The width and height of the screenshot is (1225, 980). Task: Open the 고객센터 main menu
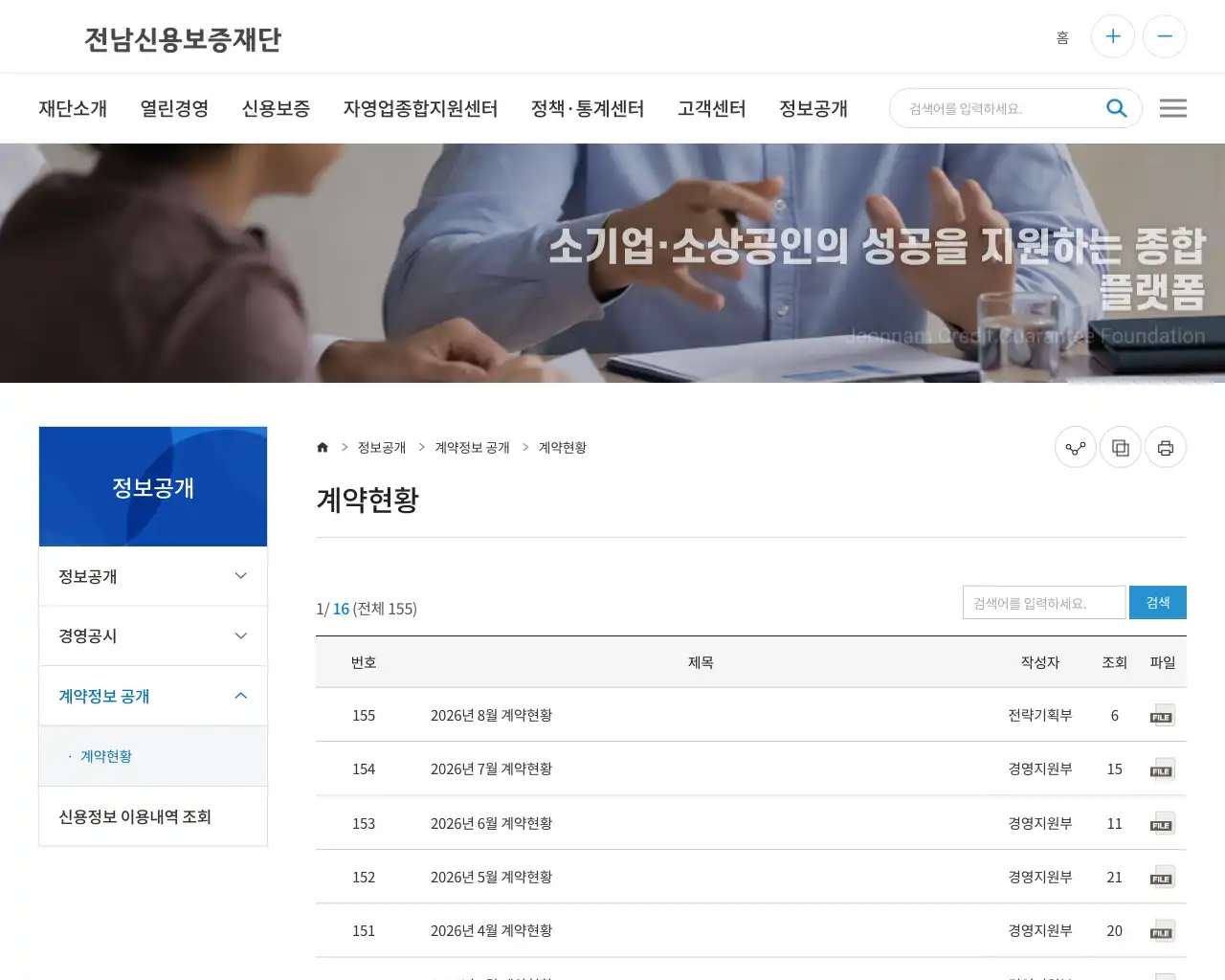pos(712,108)
